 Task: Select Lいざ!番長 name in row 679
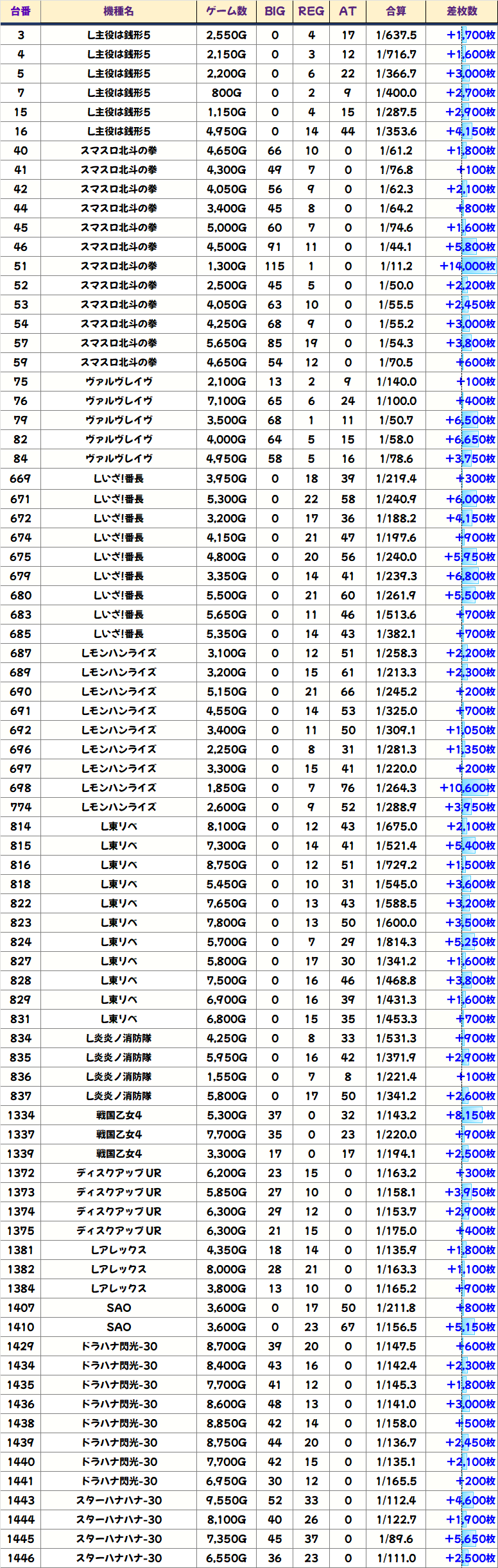pyautogui.click(x=119, y=576)
